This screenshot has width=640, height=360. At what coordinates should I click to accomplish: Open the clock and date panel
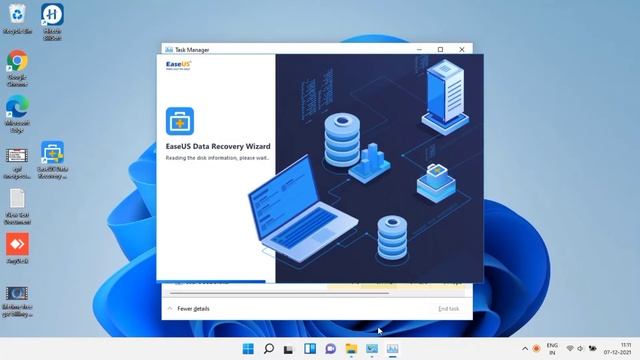pyautogui.click(x=617, y=349)
